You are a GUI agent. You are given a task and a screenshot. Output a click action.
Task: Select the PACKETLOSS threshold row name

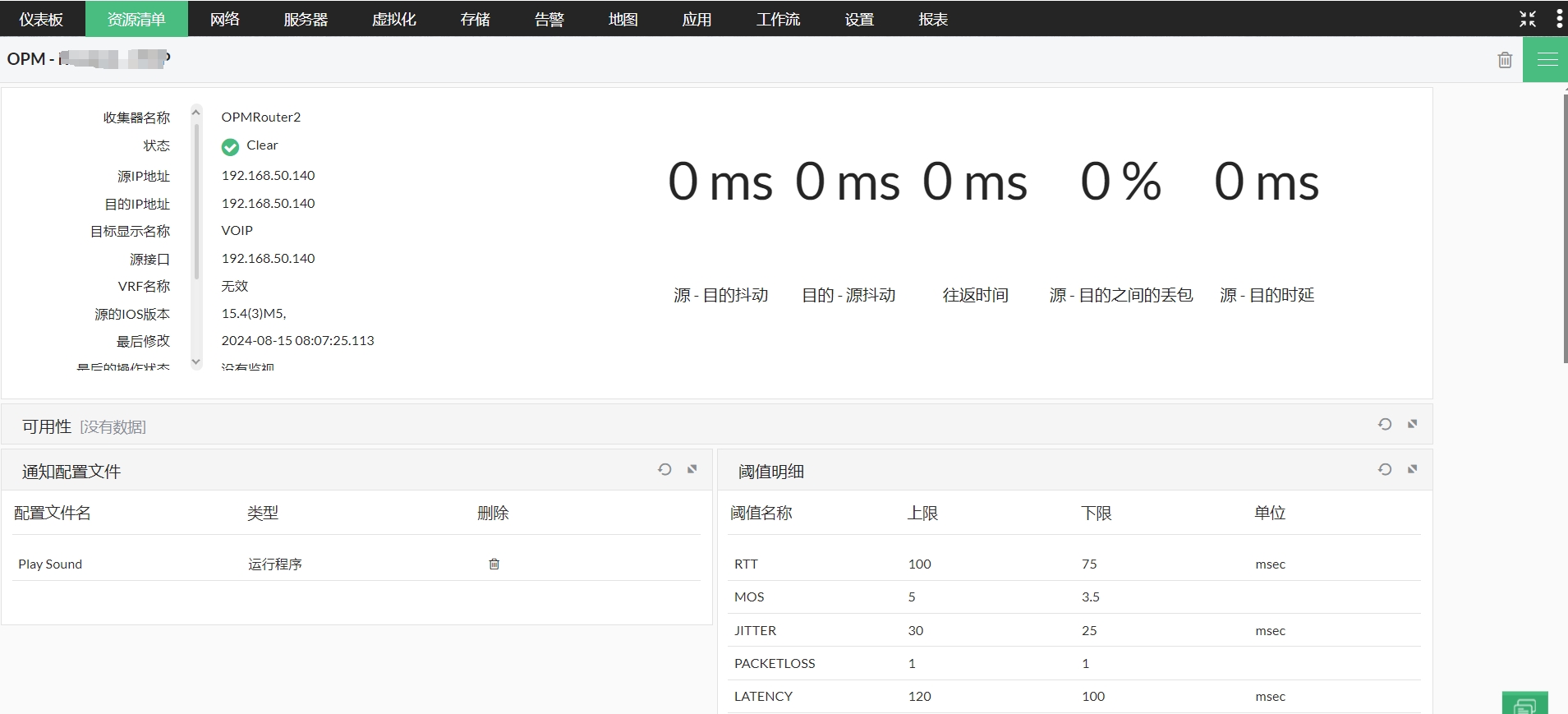tap(775, 663)
